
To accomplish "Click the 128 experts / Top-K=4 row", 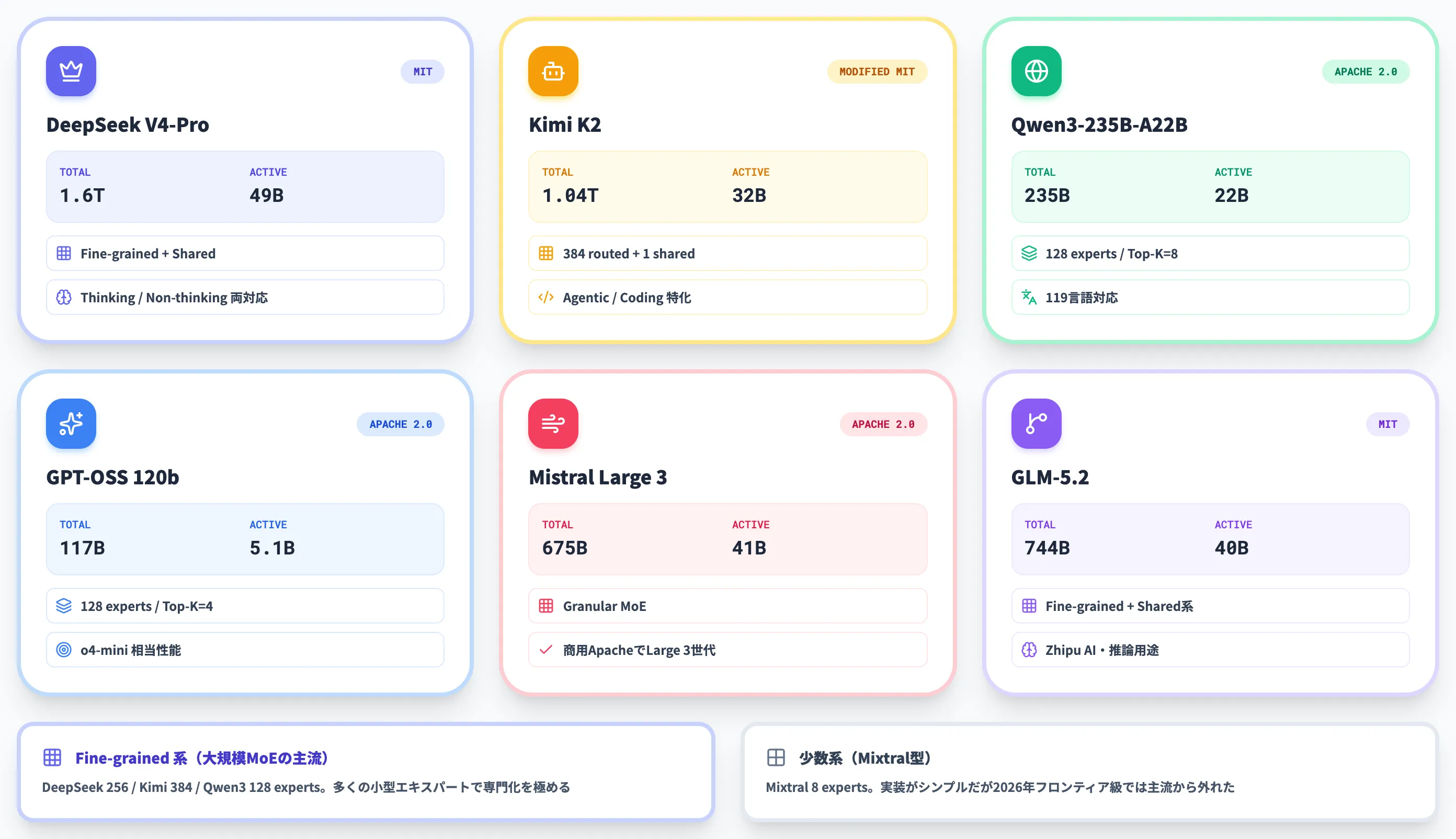I will coord(245,606).
